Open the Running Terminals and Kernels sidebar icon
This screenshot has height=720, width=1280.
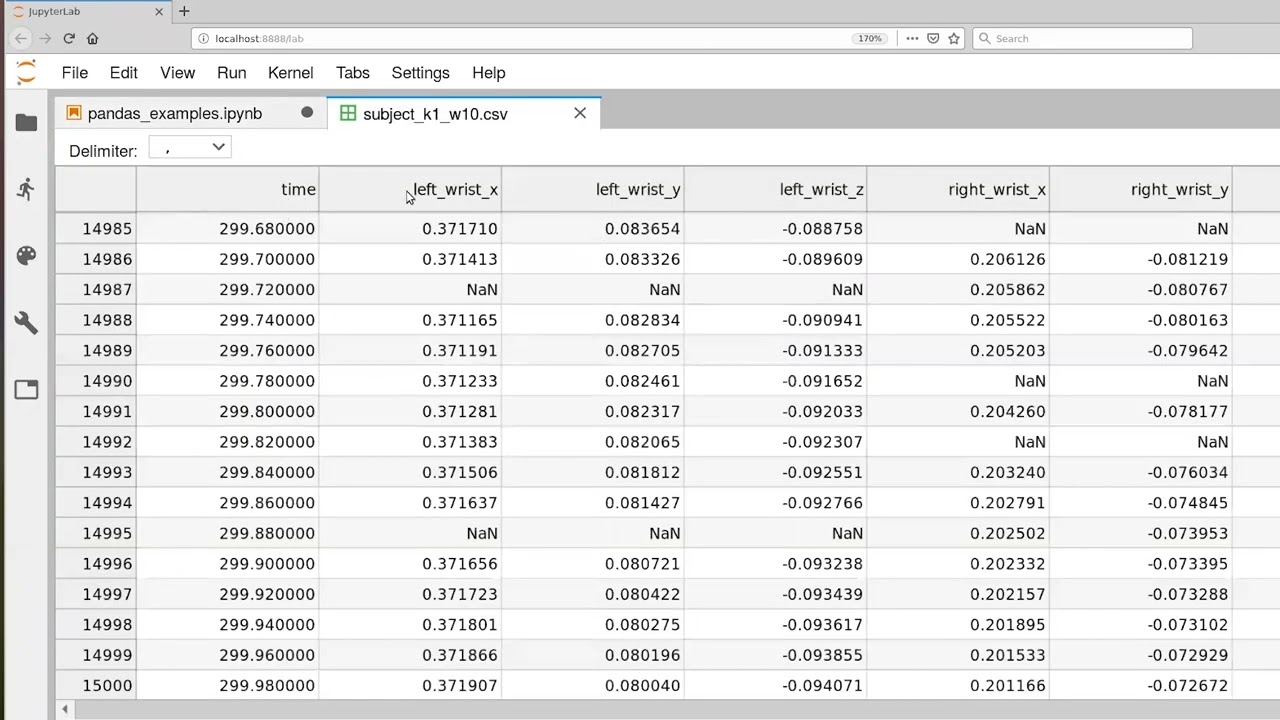(x=26, y=189)
